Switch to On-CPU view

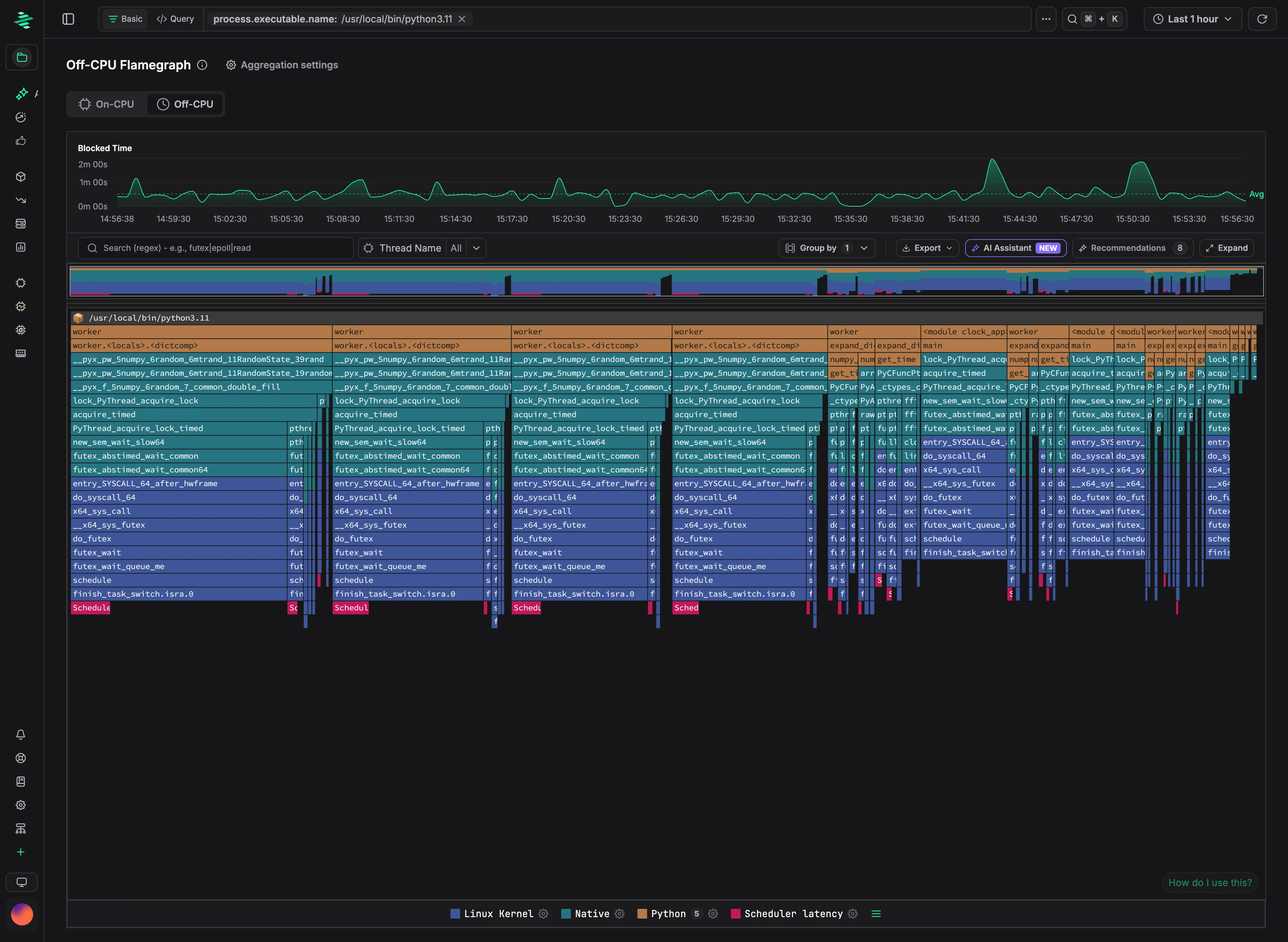(107, 104)
